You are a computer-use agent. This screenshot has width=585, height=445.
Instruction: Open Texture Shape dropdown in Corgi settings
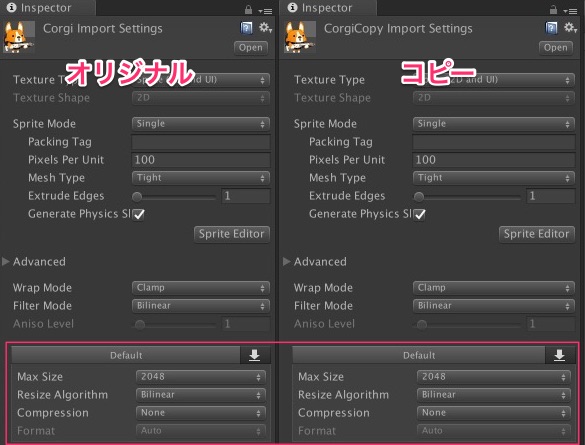click(201, 98)
